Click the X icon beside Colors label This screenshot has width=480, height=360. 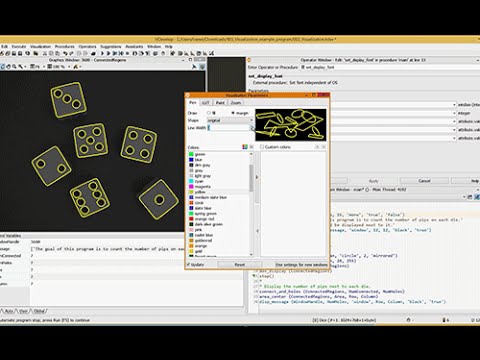(x=252, y=147)
